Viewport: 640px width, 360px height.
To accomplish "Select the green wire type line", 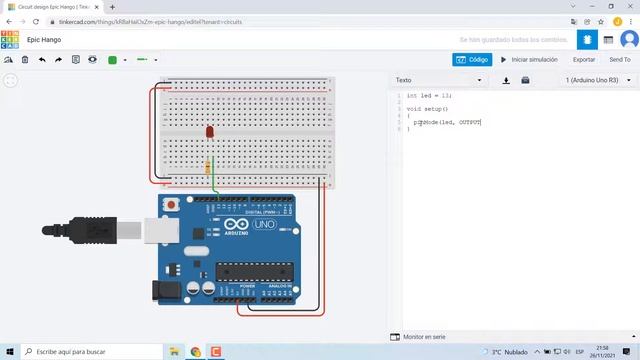I will [142, 60].
